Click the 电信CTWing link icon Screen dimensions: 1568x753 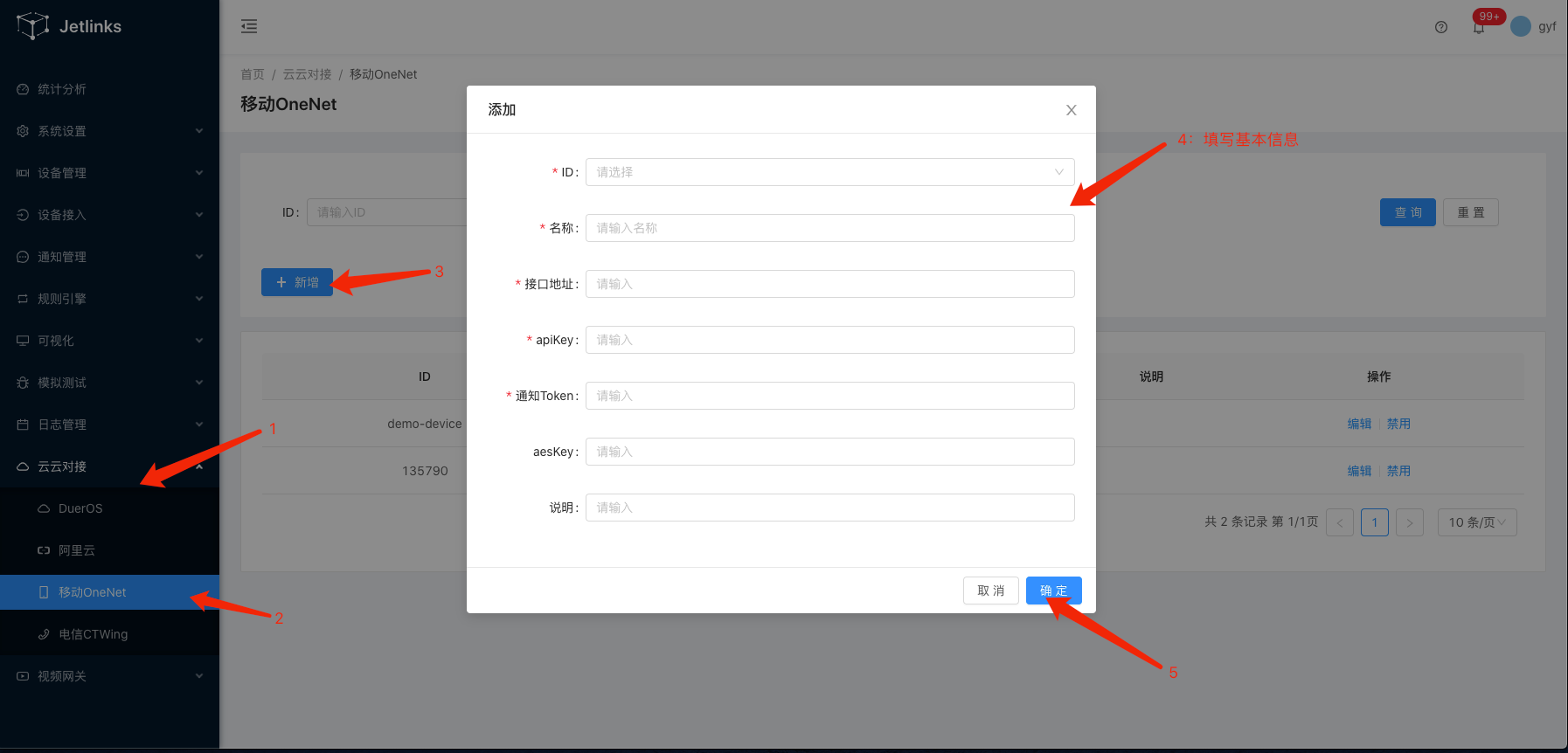tap(44, 634)
